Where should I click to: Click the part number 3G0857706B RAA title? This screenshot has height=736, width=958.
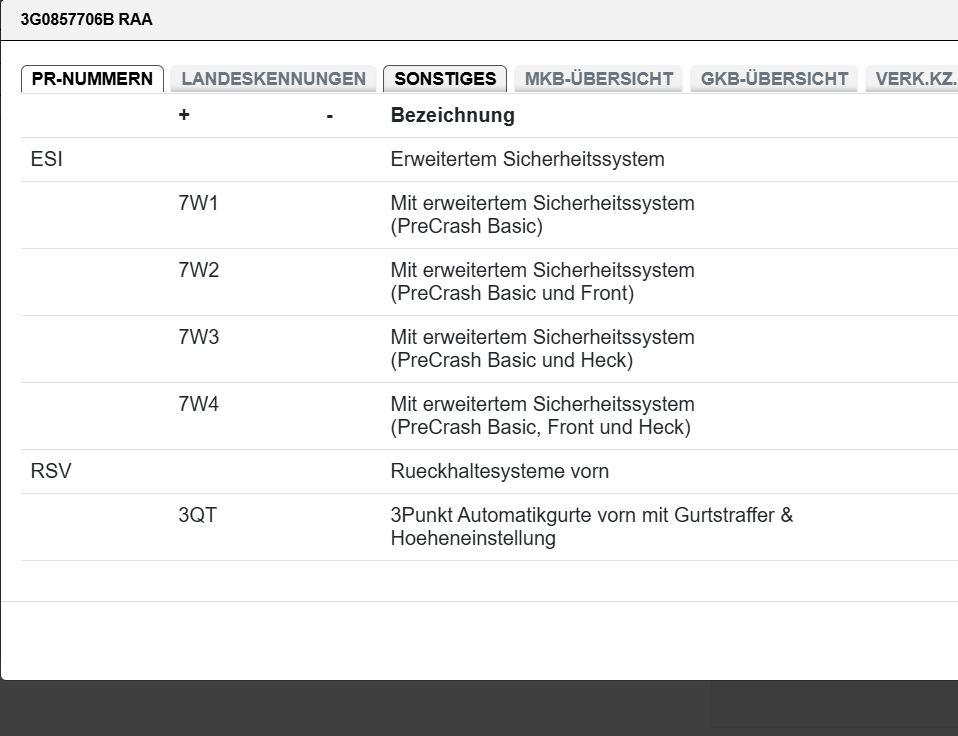click(87, 19)
